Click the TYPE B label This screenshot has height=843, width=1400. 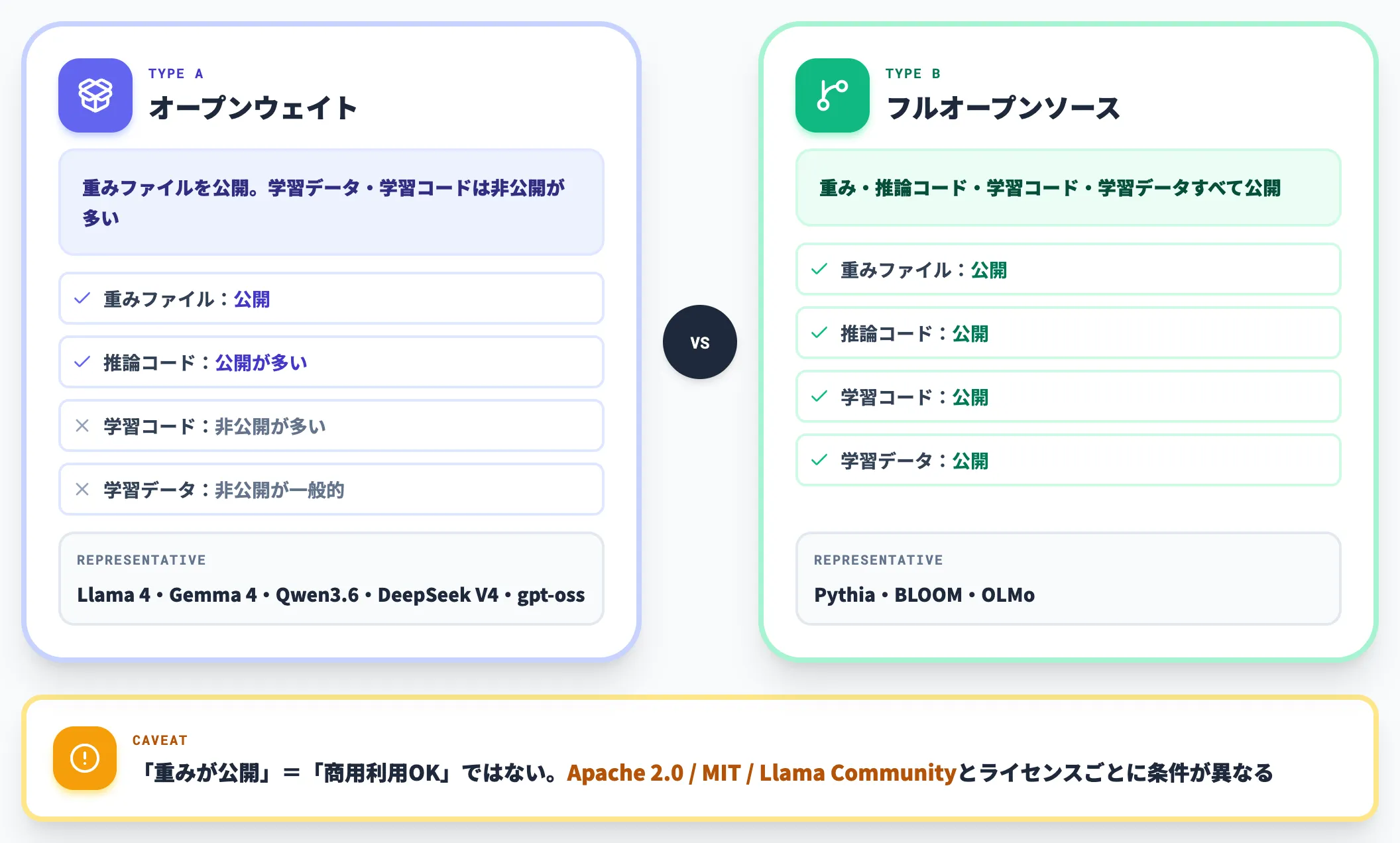[913, 74]
